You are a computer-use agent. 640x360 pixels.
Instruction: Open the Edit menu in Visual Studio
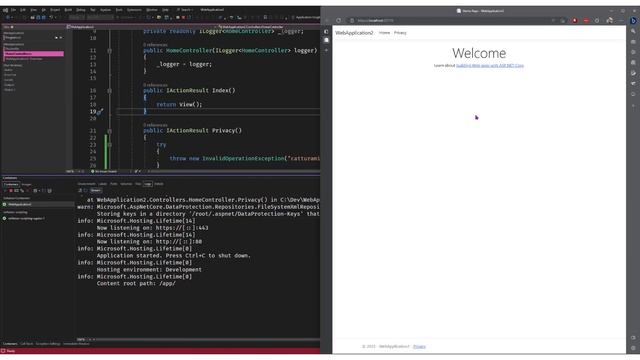pos(23,9)
